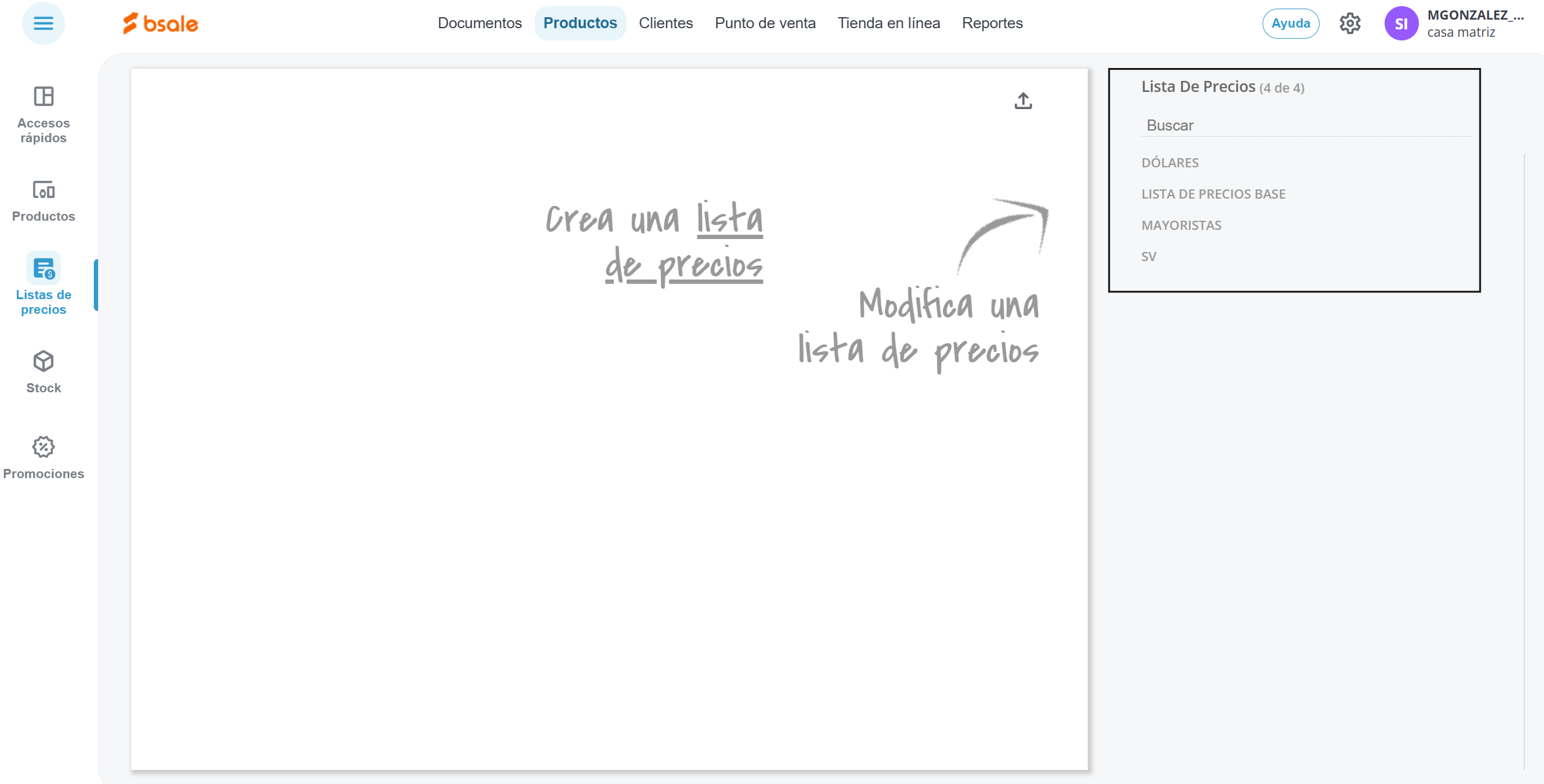
Task: Open the Stock cube icon
Action: tap(44, 361)
